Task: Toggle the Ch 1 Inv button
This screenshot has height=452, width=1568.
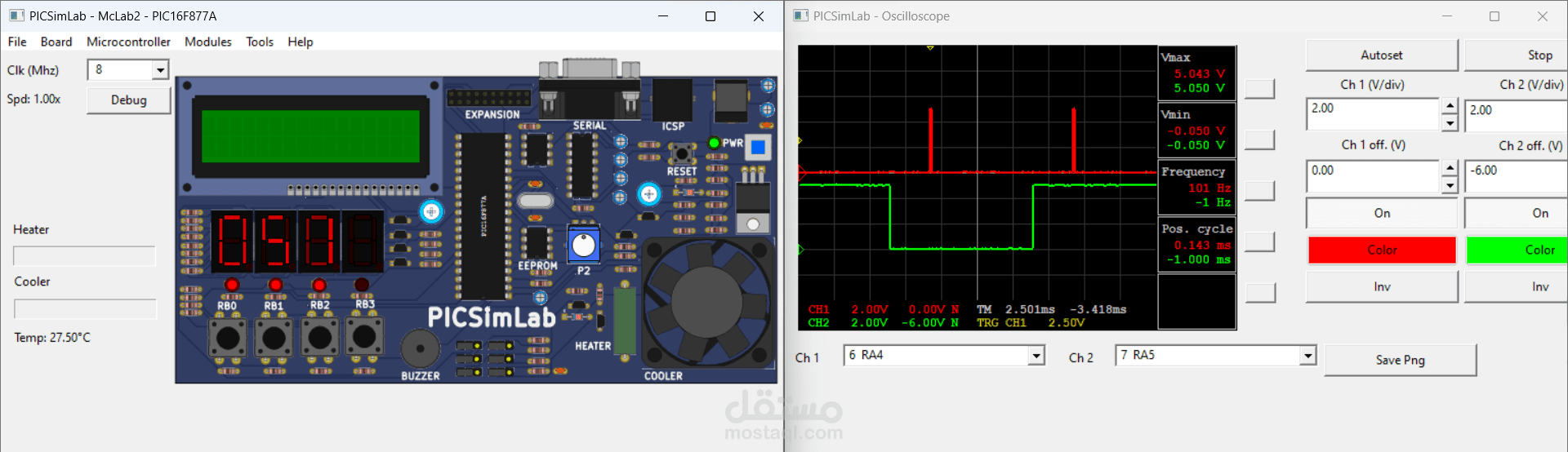Action: tap(1382, 286)
